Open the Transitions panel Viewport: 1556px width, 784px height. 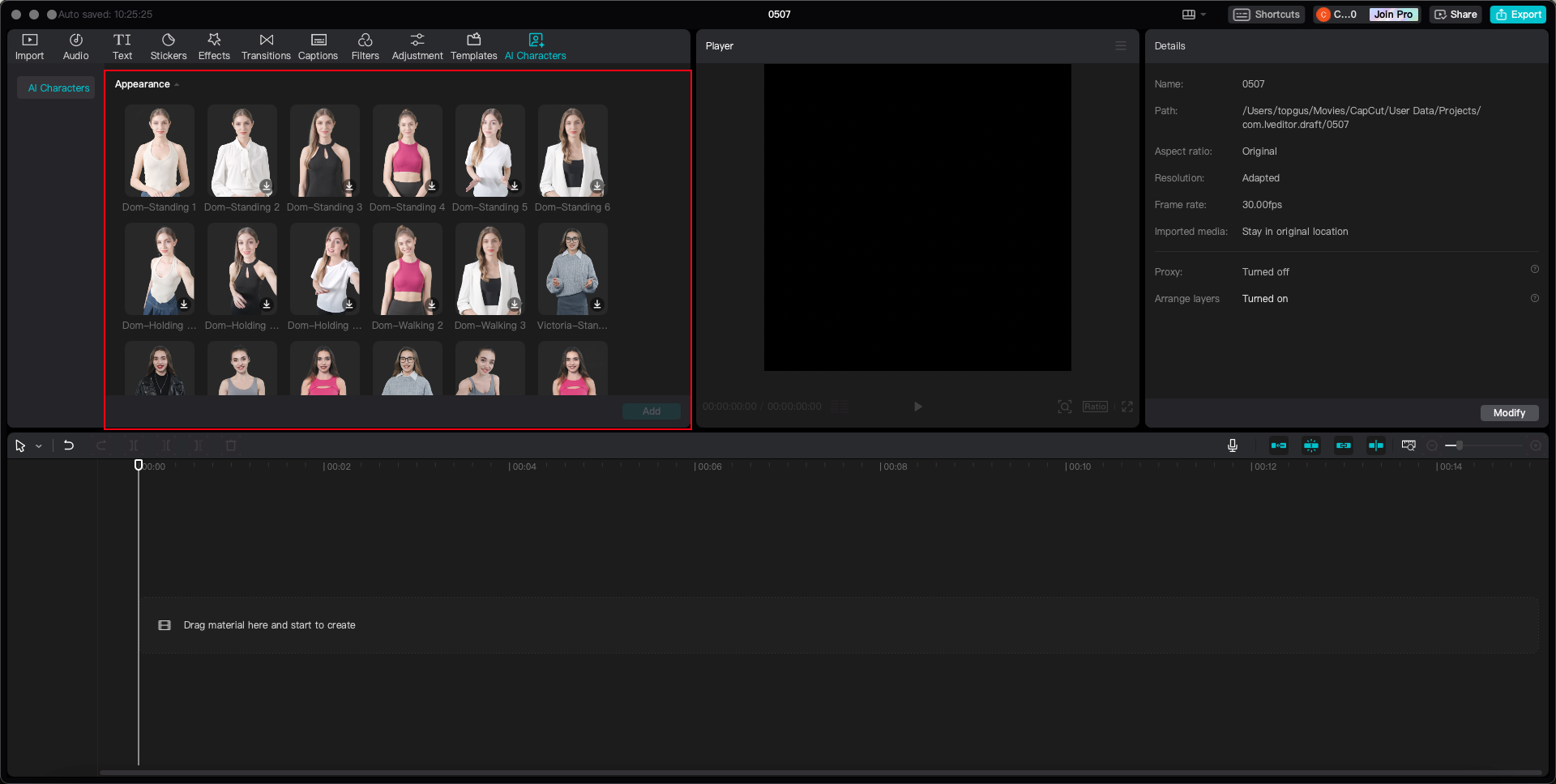pos(266,45)
